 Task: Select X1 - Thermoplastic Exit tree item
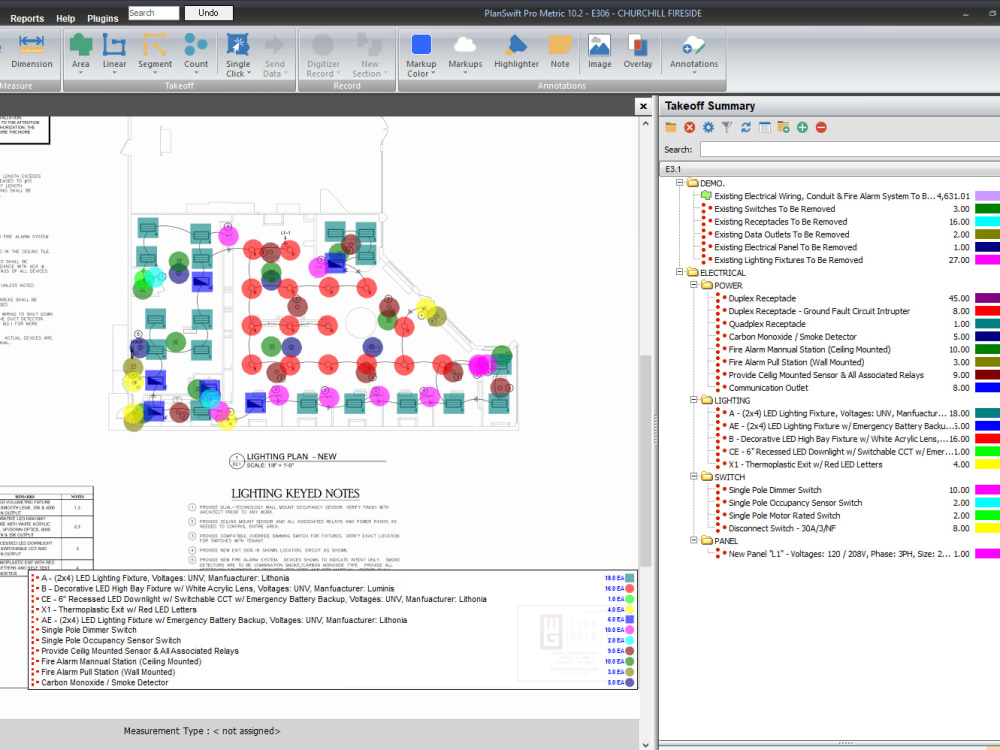805,464
